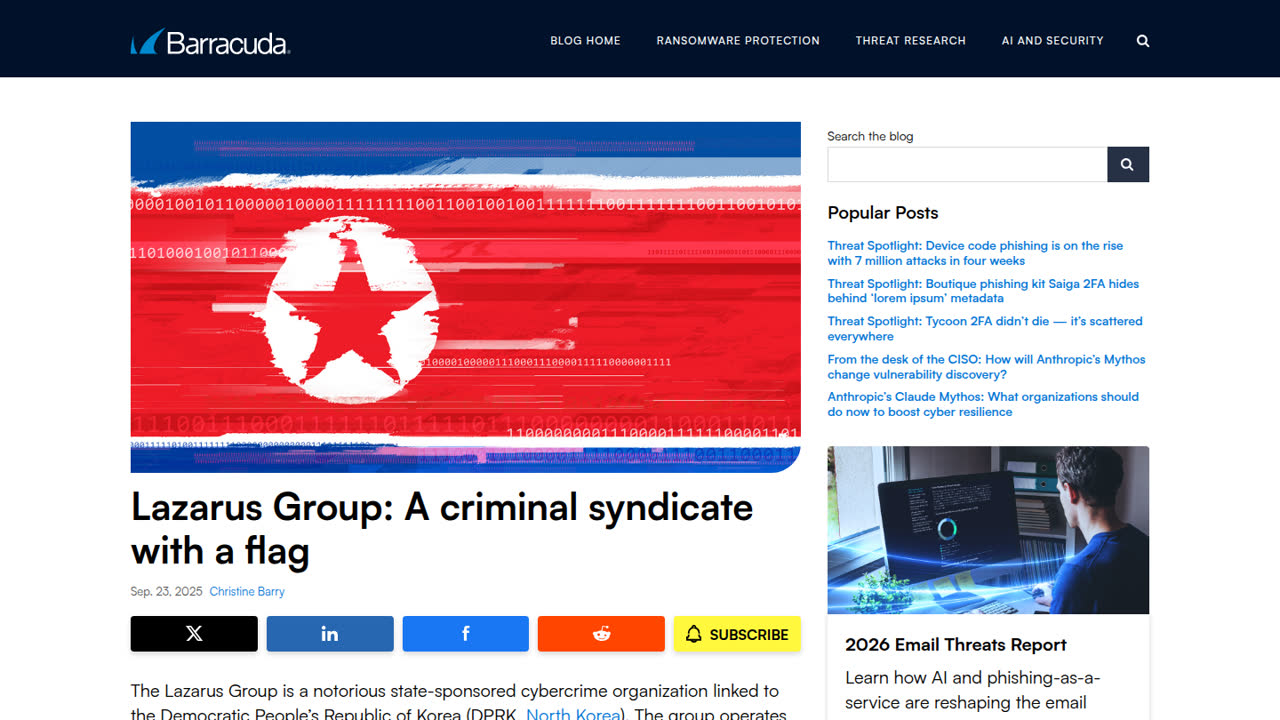Open author Christine Barry's page

pyautogui.click(x=247, y=592)
